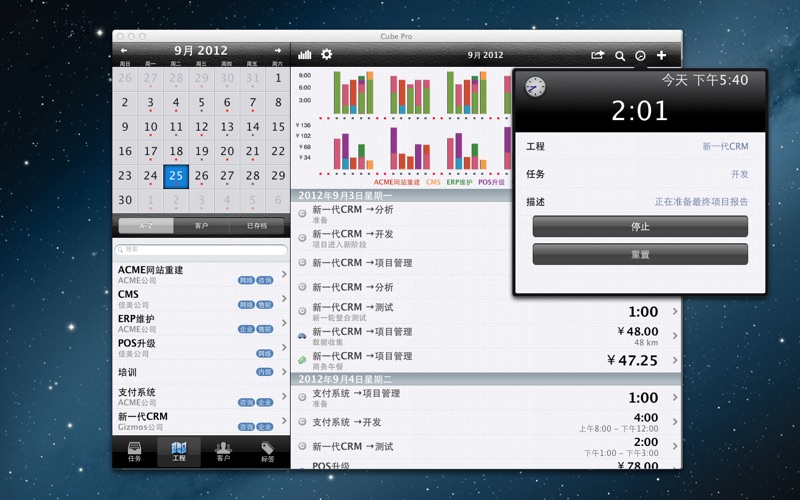This screenshot has height=500, width=800.
Task: Click clock icon on 支付系统 →开发 row
Action: (x=302, y=422)
